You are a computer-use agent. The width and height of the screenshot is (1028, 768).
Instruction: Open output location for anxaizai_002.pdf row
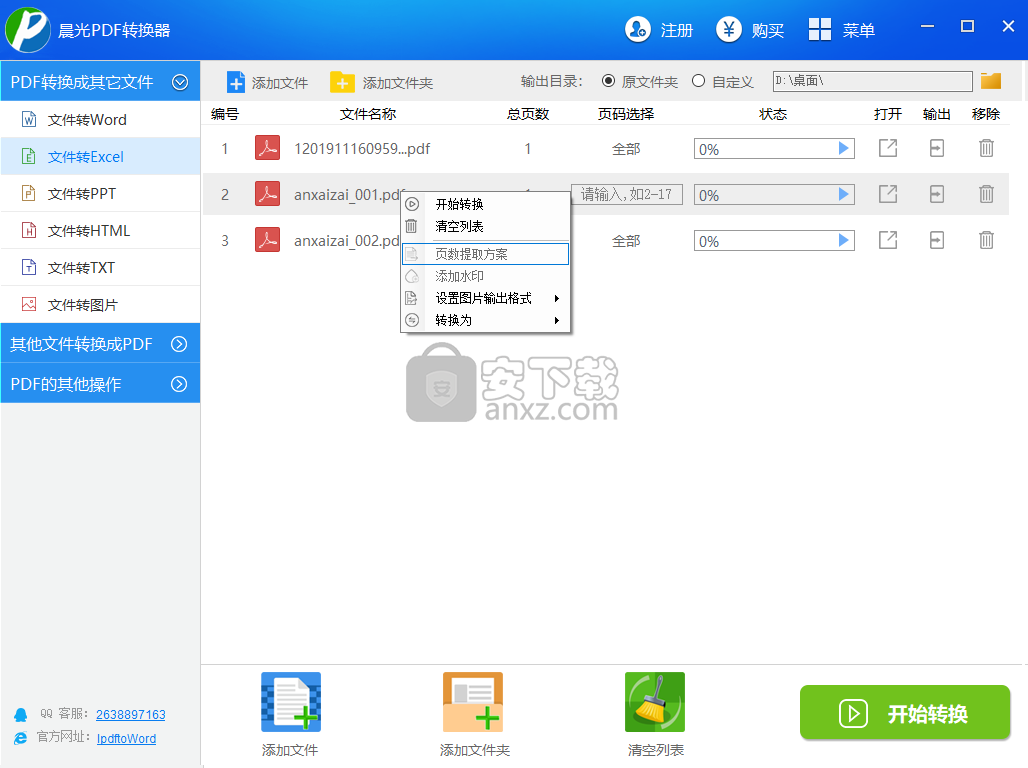point(937,240)
